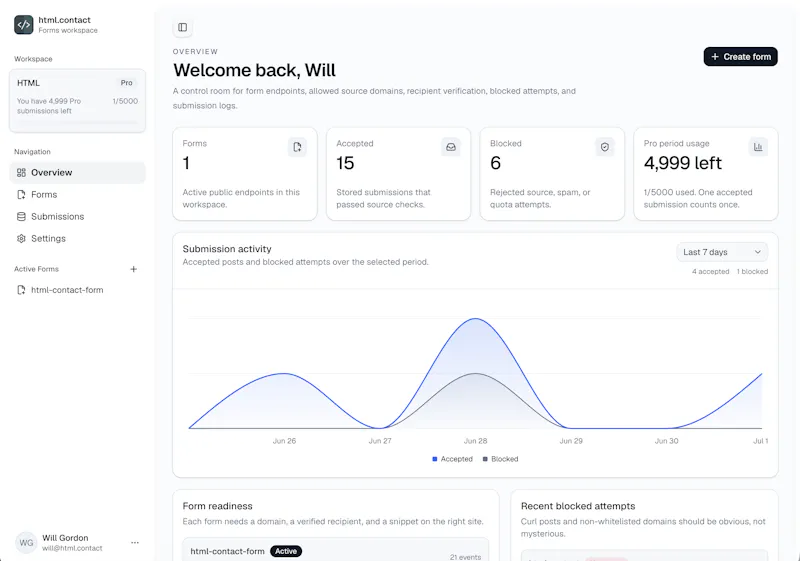Screen dimensions: 800x561
Task: Click the Active Forms section label
Action: 36,269
